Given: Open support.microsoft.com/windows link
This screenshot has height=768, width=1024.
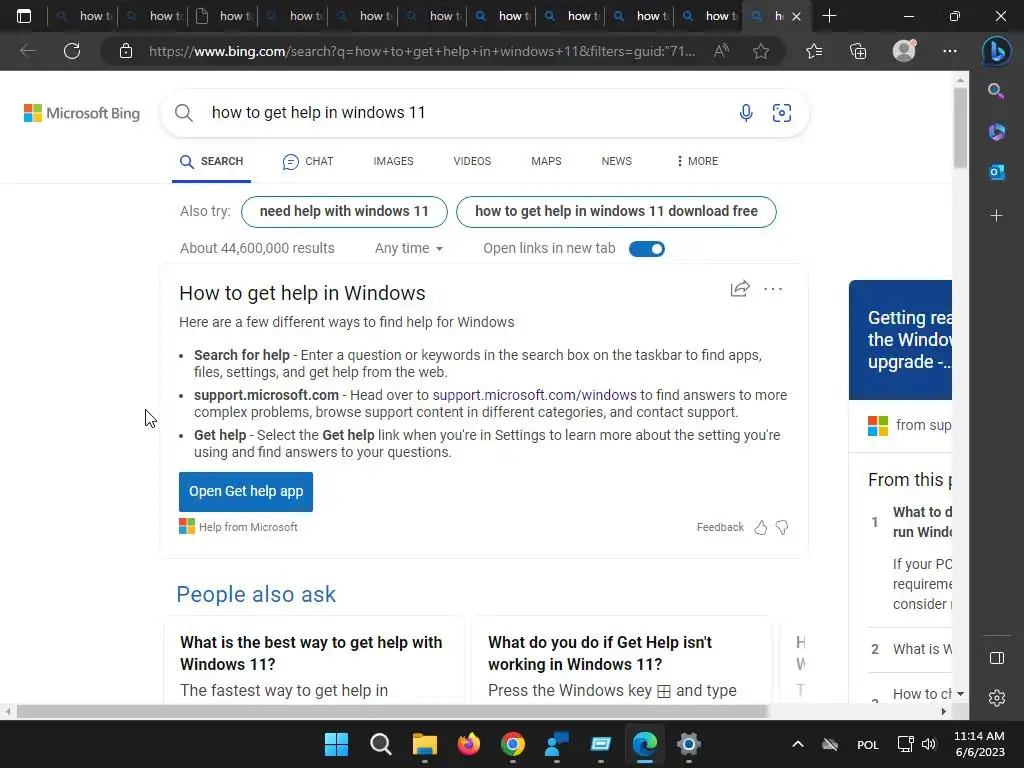Looking at the screenshot, I should tap(534, 395).
